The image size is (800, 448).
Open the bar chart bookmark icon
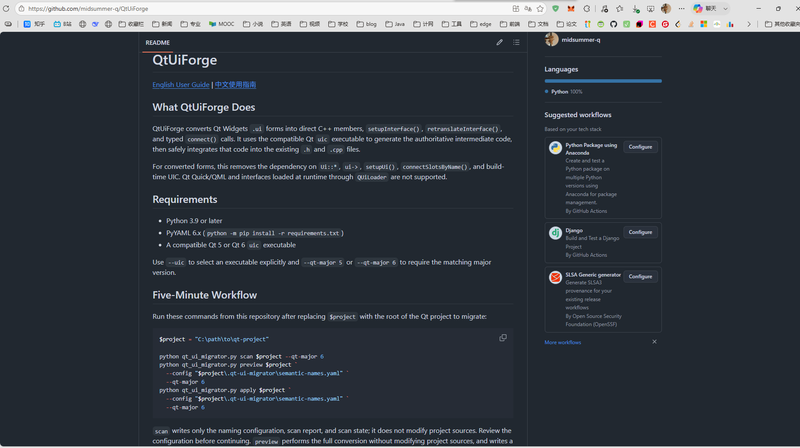coord(730,24)
